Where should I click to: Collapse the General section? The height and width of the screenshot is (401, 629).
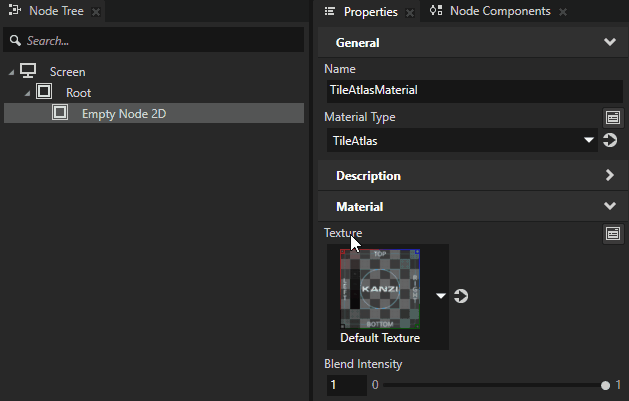(x=610, y=42)
